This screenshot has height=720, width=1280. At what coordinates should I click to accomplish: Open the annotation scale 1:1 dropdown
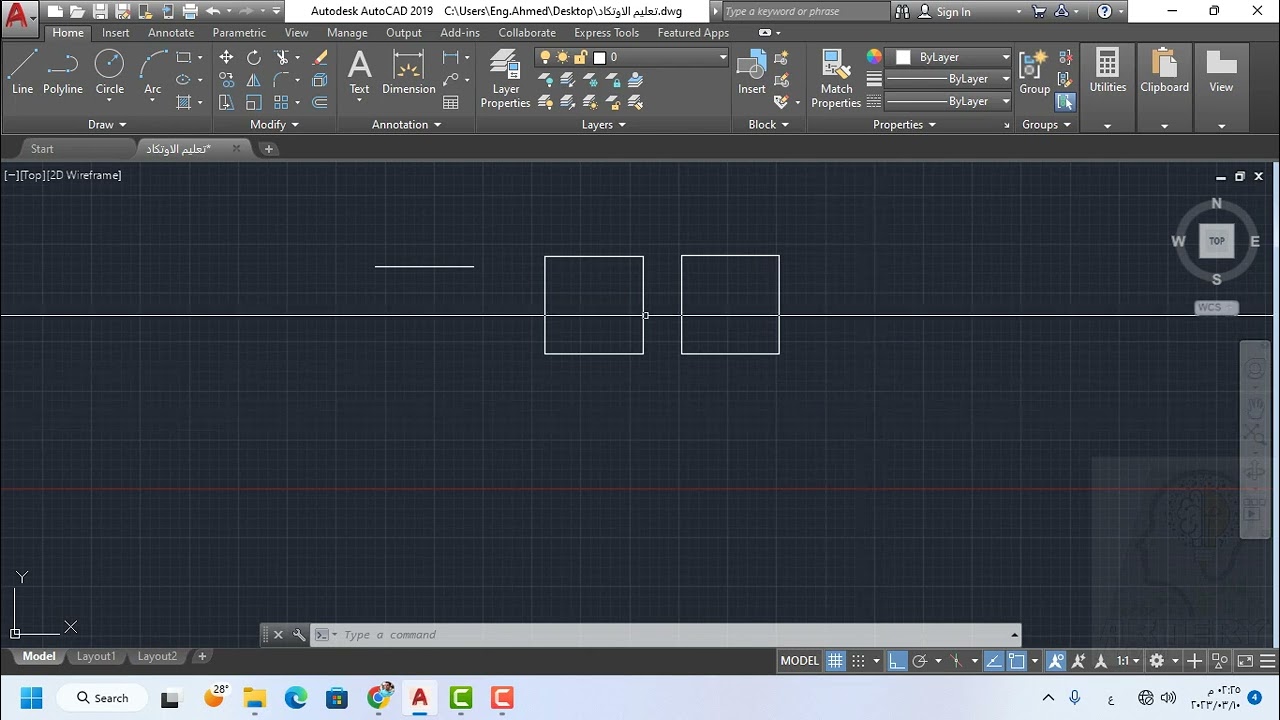tap(1128, 661)
